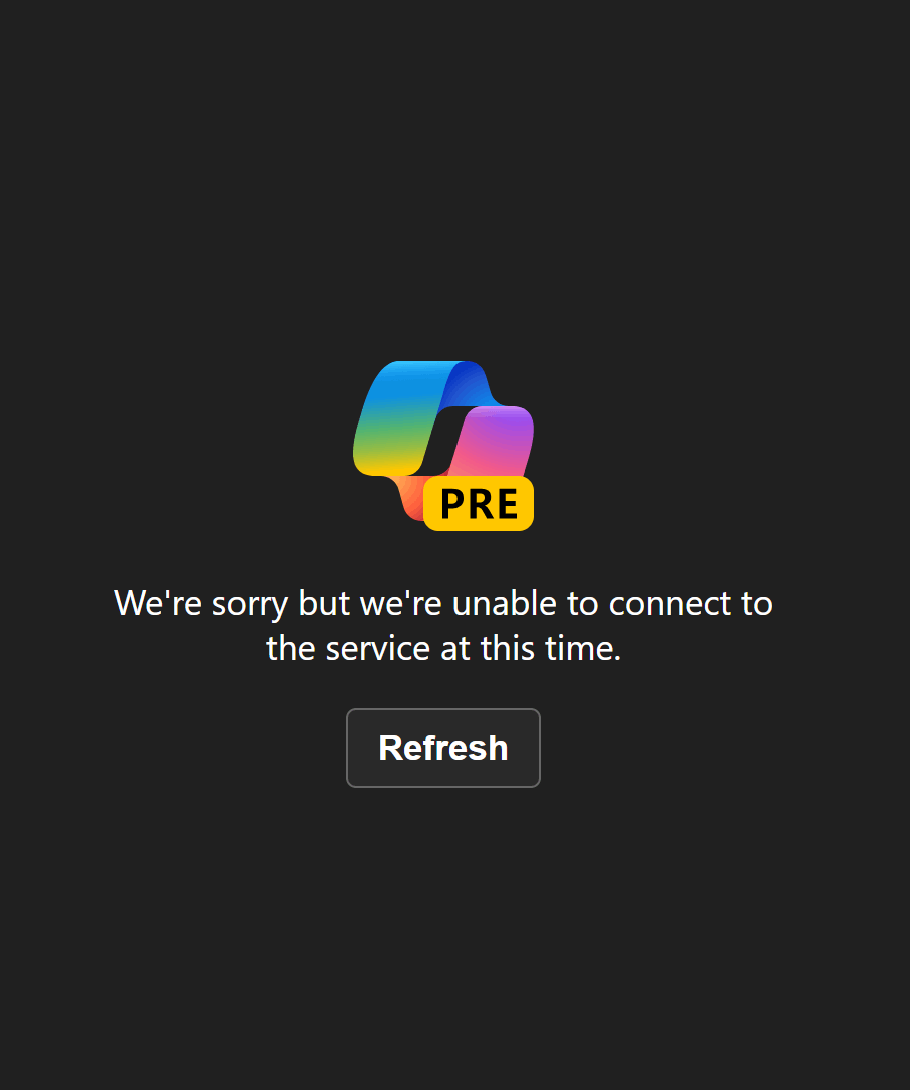The height and width of the screenshot is (1090, 910).
Task: Click the word "connect" in error text
Action: pyautogui.click(x=669, y=603)
